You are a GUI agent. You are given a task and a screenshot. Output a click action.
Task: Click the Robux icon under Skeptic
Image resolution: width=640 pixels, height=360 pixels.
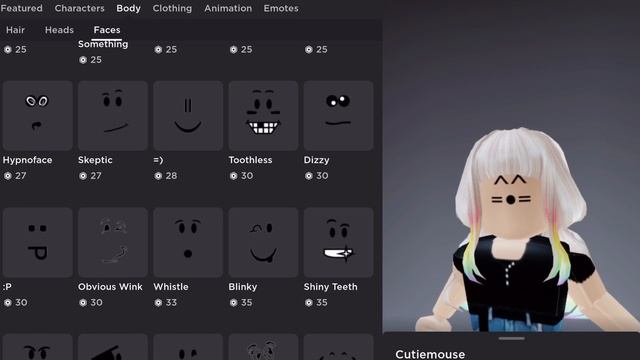point(83,176)
